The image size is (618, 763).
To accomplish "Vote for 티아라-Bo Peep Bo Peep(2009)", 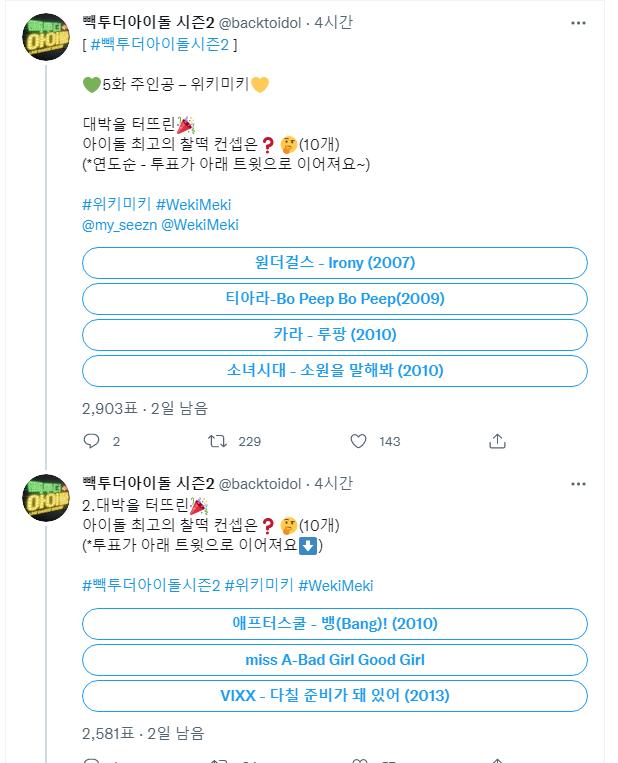I will click(335, 299).
